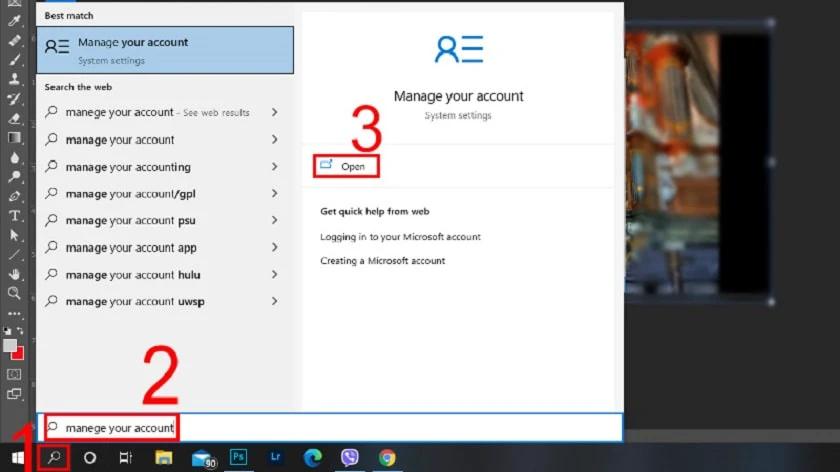Expand arrow for 'manage your account psu'
The width and height of the screenshot is (840, 472).
pos(274,220)
